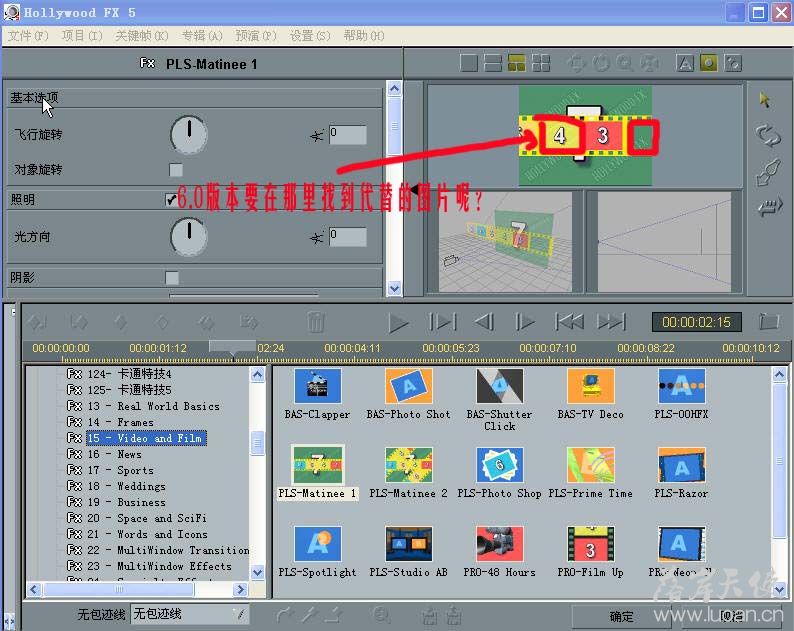The width and height of the screenshot is (794, 631).
Task: Open 预演(P) menu
Action: pos(256,35)
